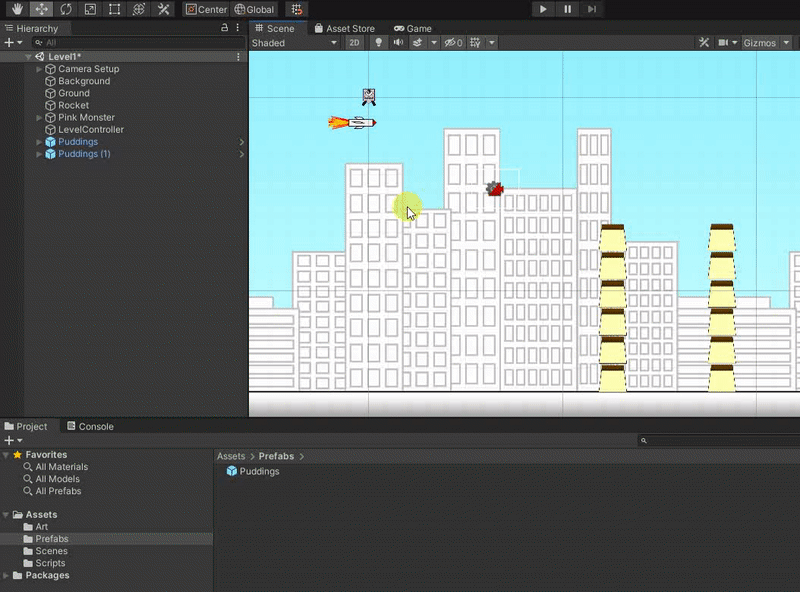Open the Console tab
Viewport: 800px width, 592px height.
point(89,426)
